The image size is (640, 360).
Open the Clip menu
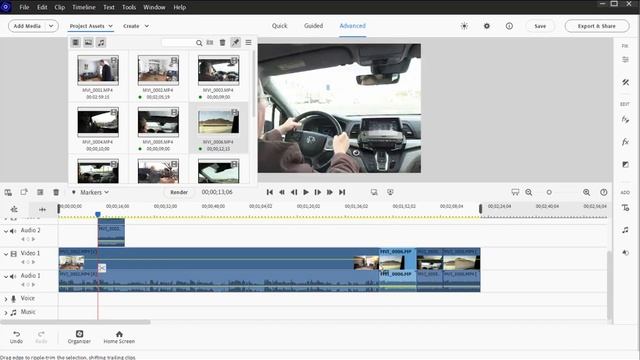tap(60, 7)
